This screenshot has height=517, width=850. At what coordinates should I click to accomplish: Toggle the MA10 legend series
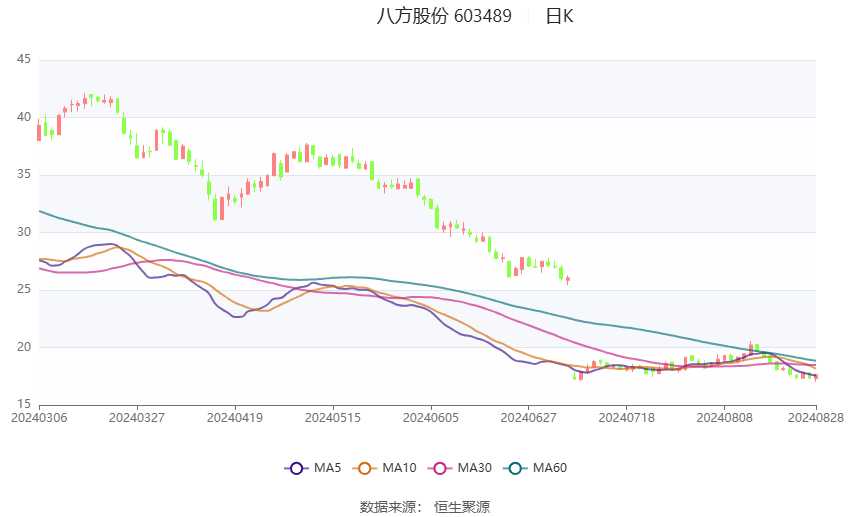coord(384,468)
